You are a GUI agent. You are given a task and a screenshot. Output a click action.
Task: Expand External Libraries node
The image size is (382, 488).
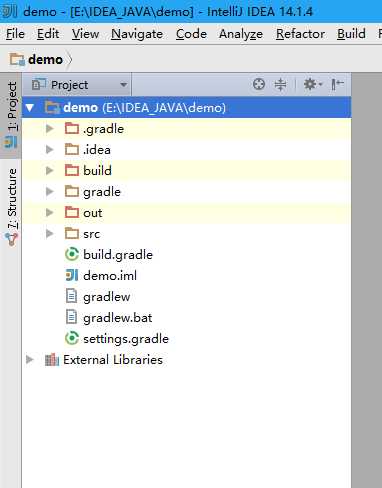pyautogui.click(x=30, y=359)
